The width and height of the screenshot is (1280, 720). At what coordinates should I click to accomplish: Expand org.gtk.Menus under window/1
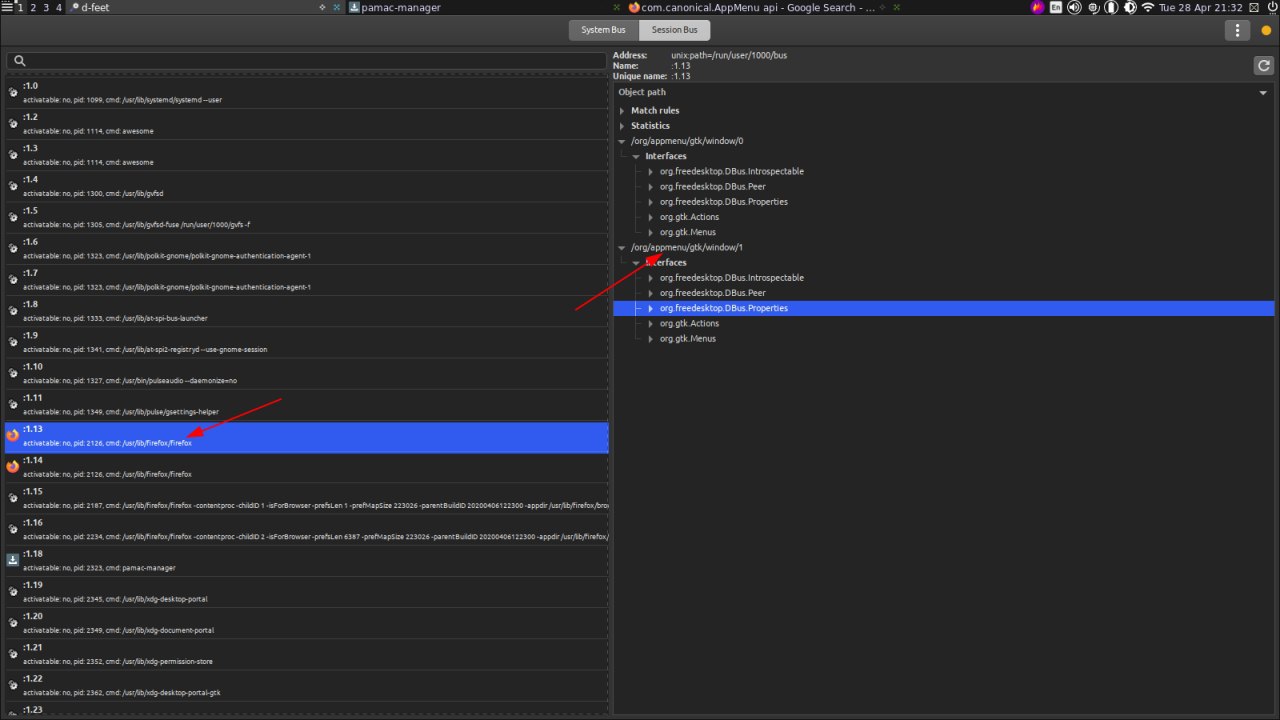coord(651,339)
